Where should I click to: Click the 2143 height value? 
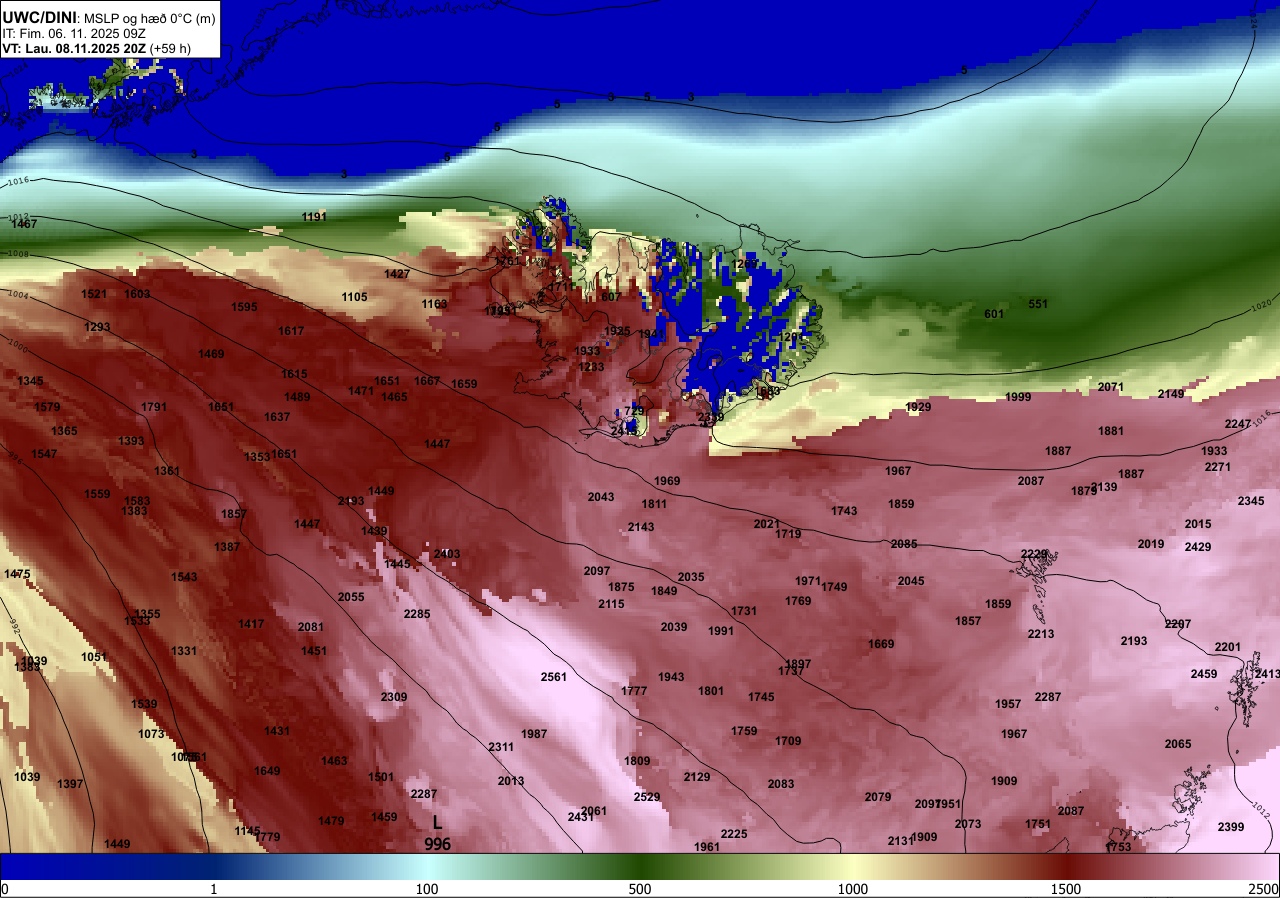(641, 527)
